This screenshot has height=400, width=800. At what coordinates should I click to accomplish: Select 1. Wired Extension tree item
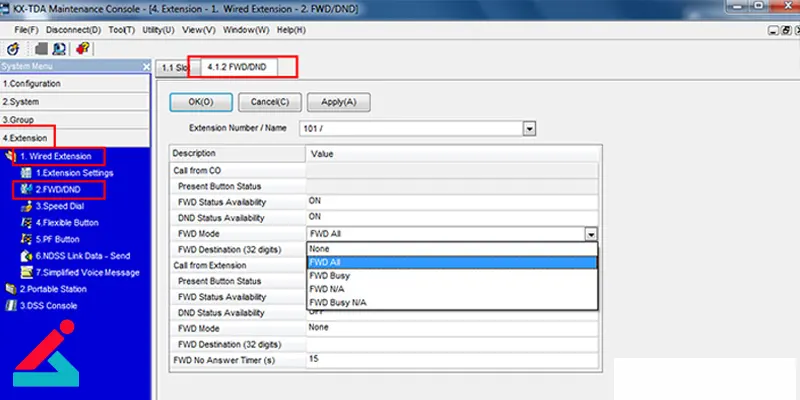click(56, 156)
